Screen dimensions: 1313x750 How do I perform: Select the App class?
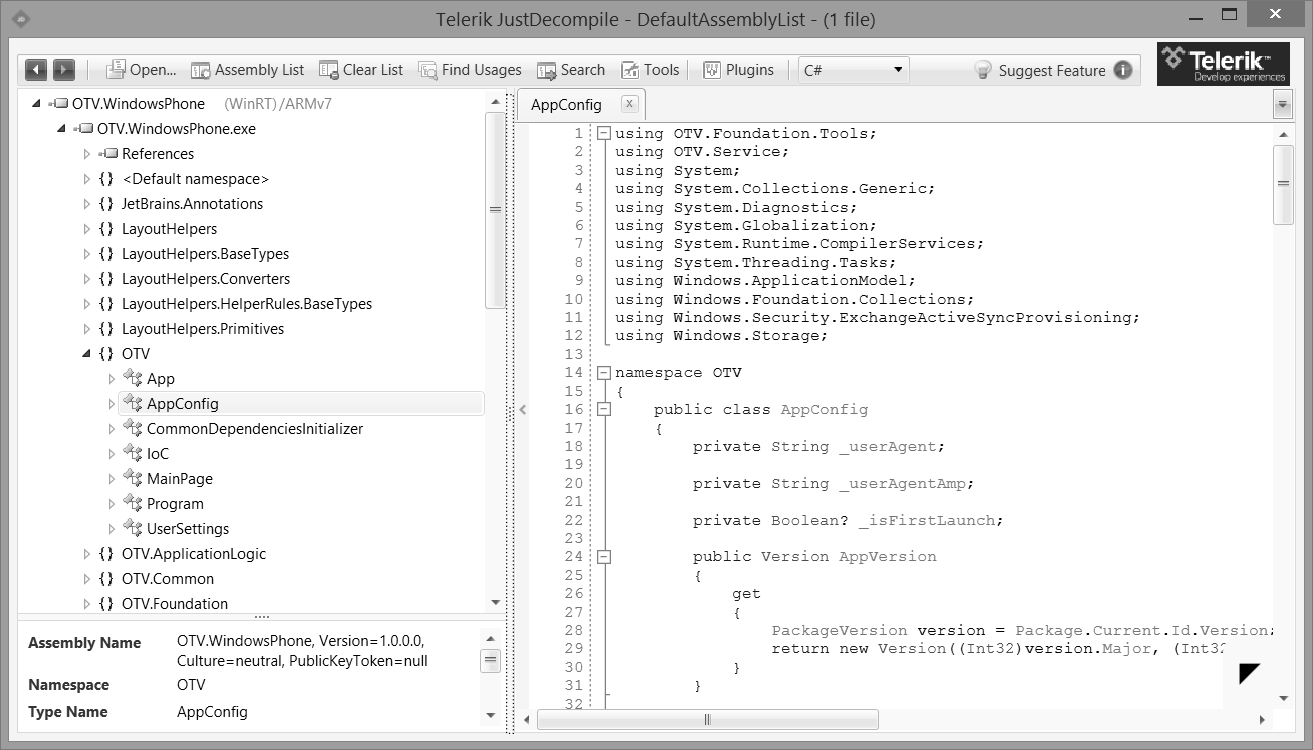(x=161, y=378)
